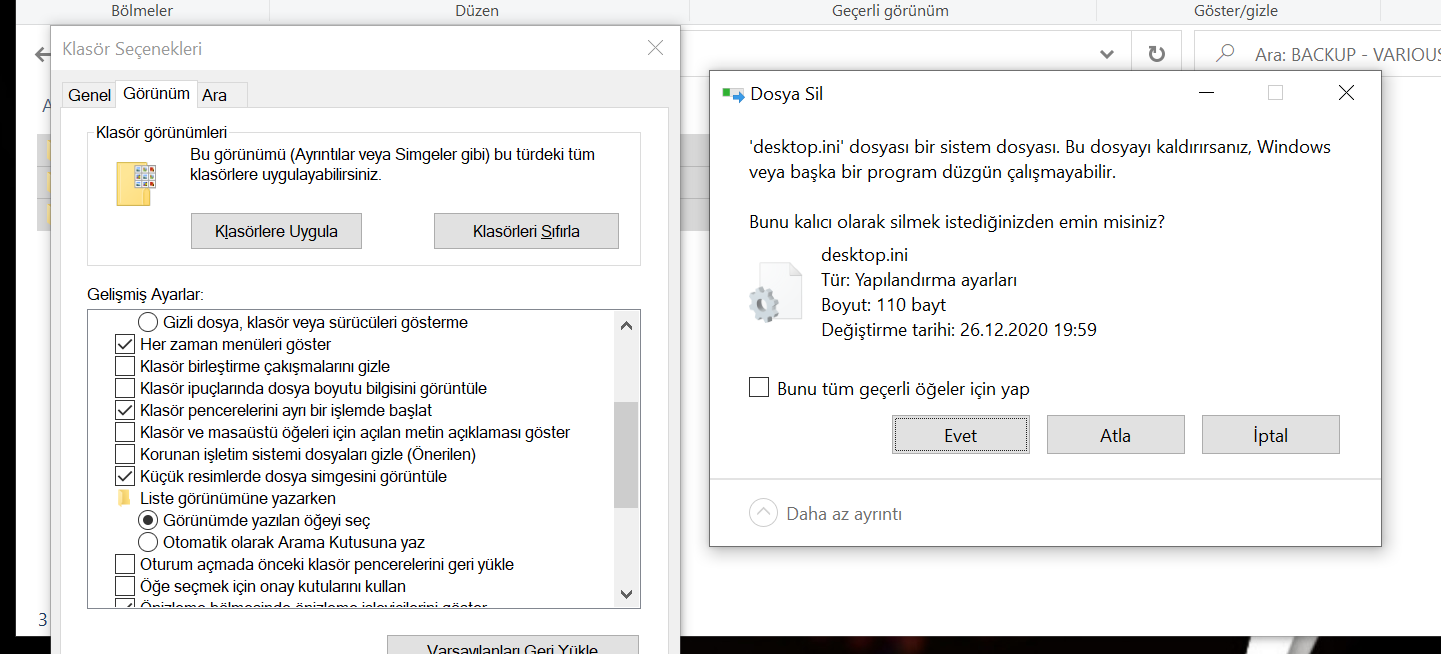
Task: Click the 'Geçerli görünüm' ribbon group
Action: (x=890, y=11)
